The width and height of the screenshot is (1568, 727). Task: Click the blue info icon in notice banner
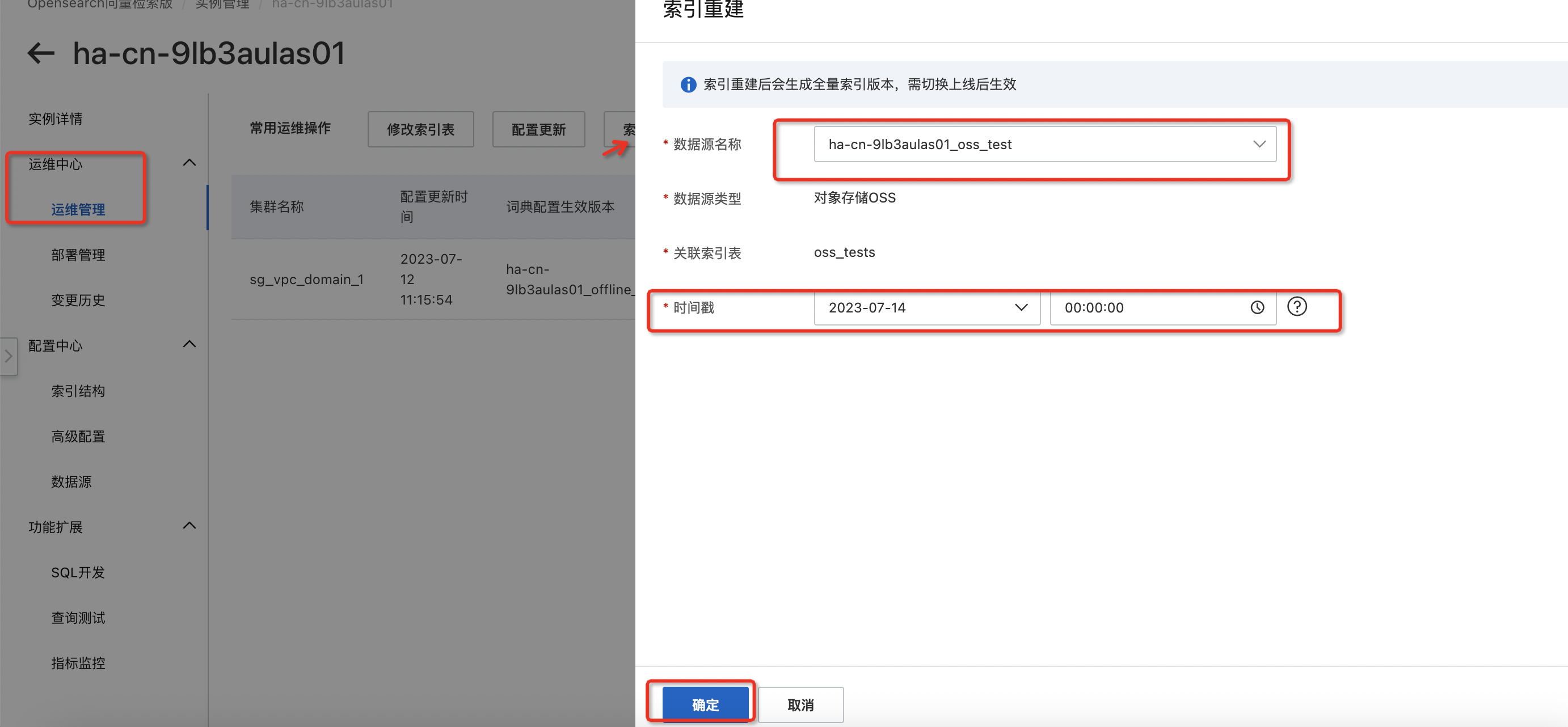pos(688,84)
